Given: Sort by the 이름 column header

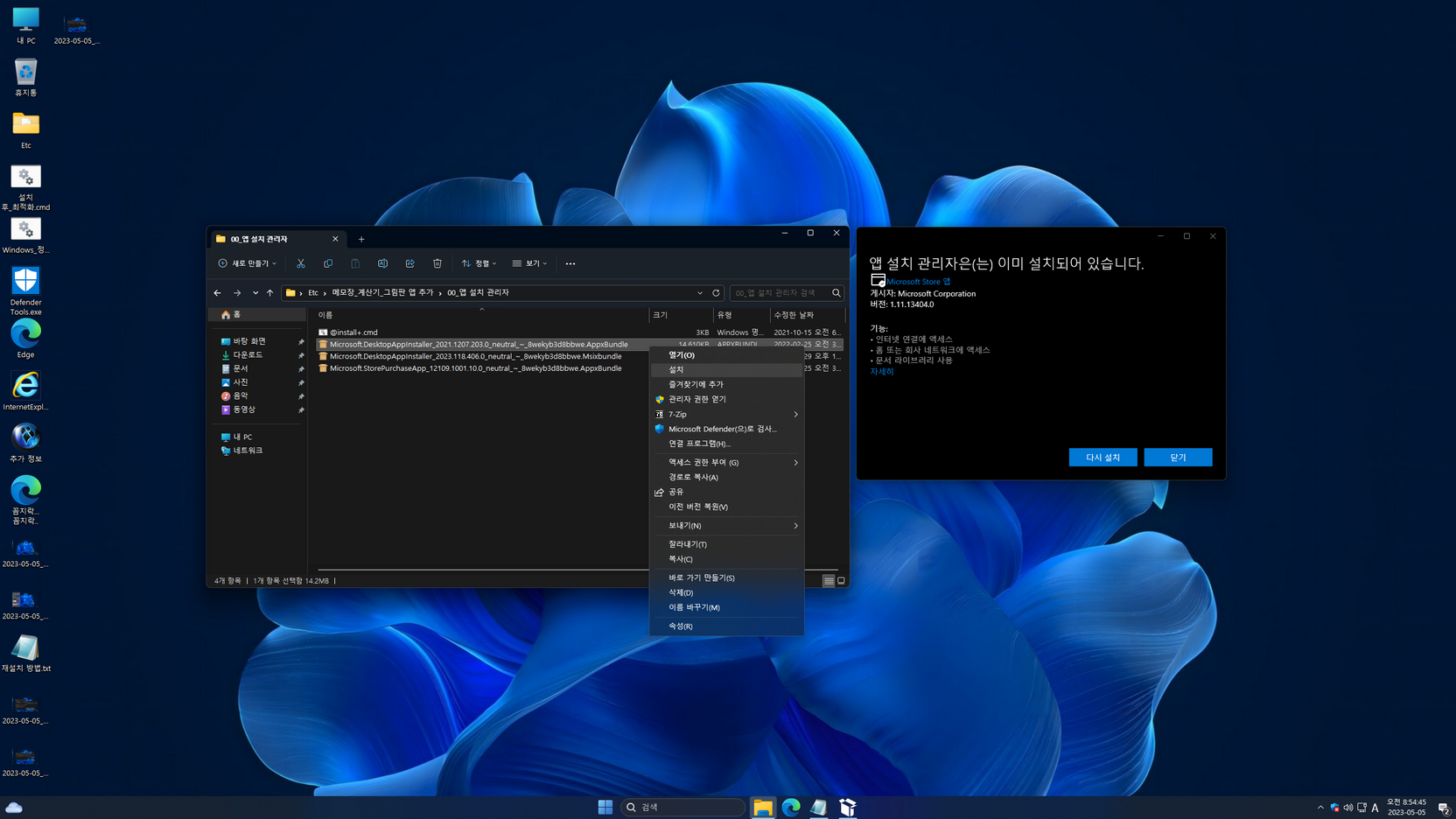Looking at the screenshot, I should [x=482, y=315].
